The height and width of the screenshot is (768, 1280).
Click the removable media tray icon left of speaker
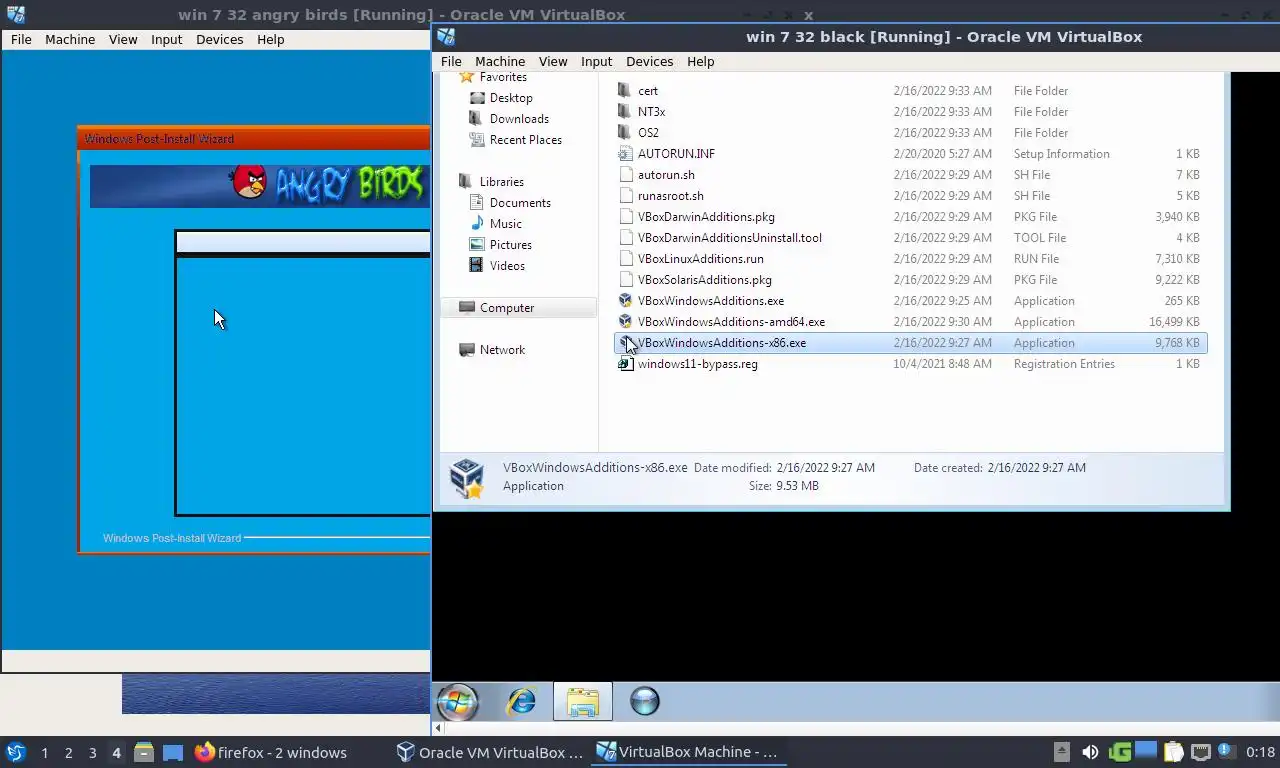pyautogui.click(x=1062, y=752)
